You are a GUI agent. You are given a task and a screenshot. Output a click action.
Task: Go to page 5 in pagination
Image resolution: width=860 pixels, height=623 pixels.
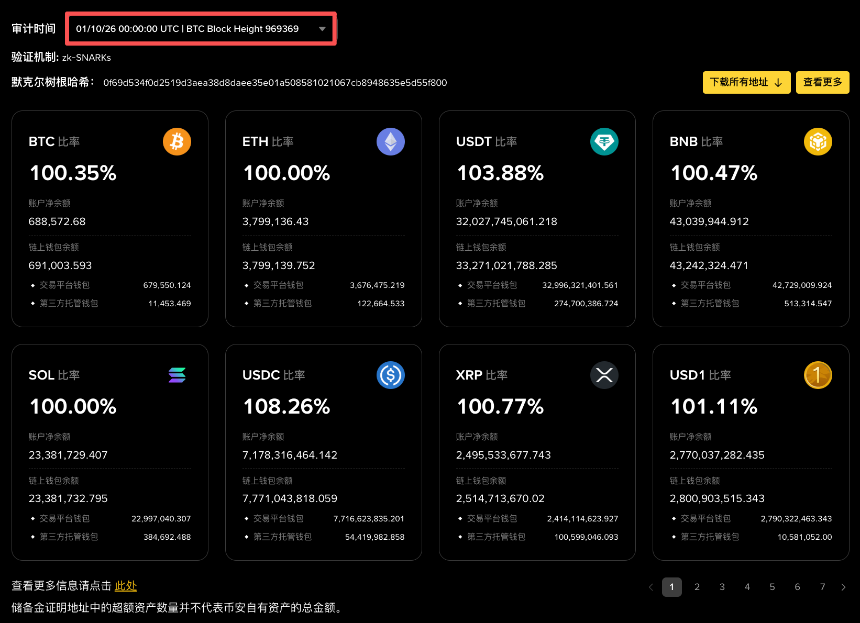click(x=772, y=587)
